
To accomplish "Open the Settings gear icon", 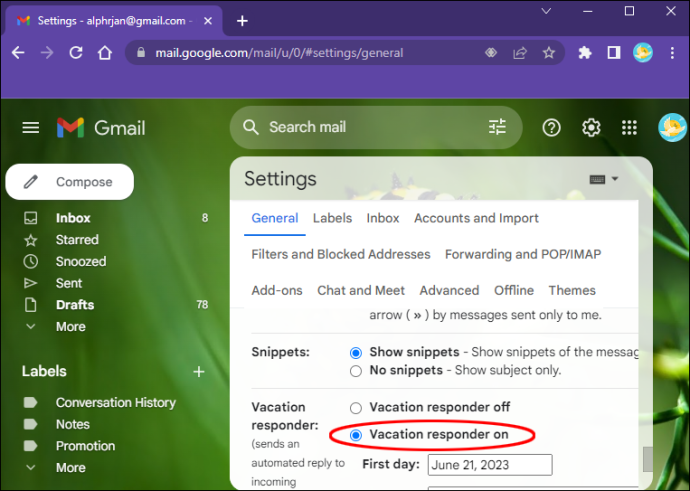I will click(x=591, y=128).
